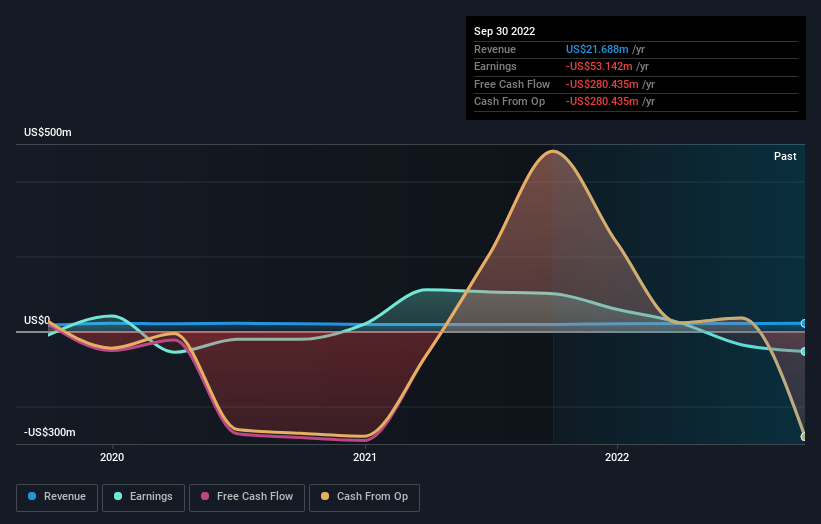
Task: Toggle the Free Cash Flow legend button
Action: [x=247, y=497]
